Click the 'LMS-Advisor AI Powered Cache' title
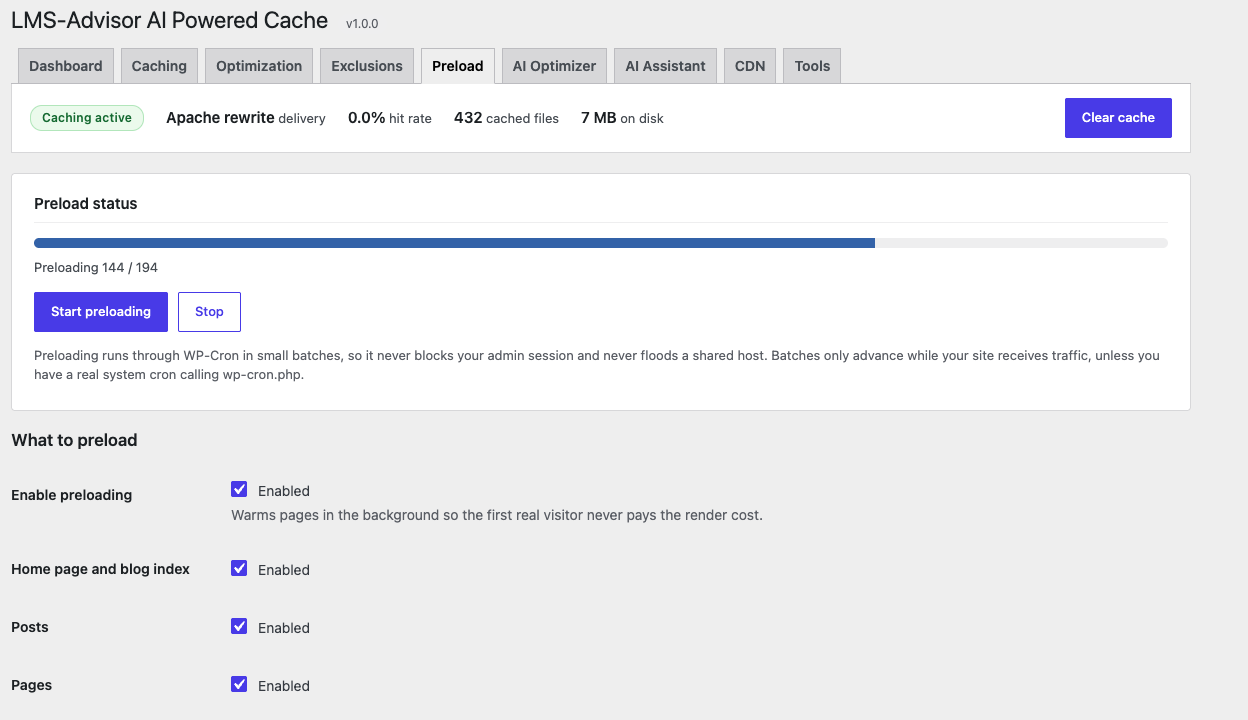The image size is (1248, 720). click(169, 20)
